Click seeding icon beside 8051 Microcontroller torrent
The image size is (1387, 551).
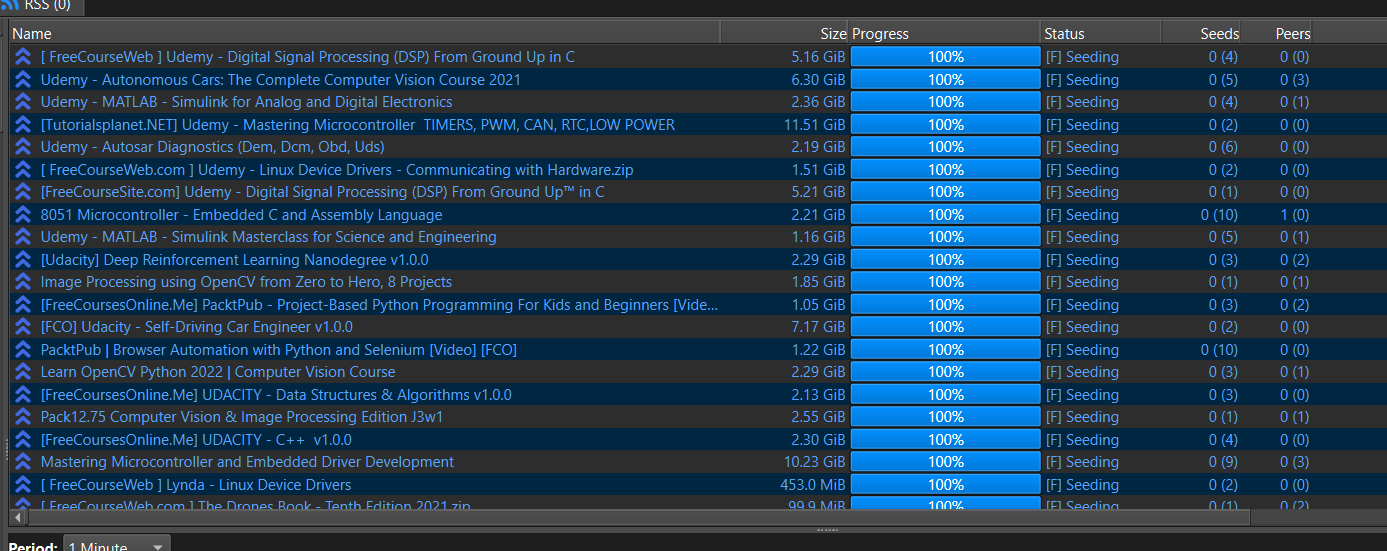pyautogui.click(x=23, y=215)
